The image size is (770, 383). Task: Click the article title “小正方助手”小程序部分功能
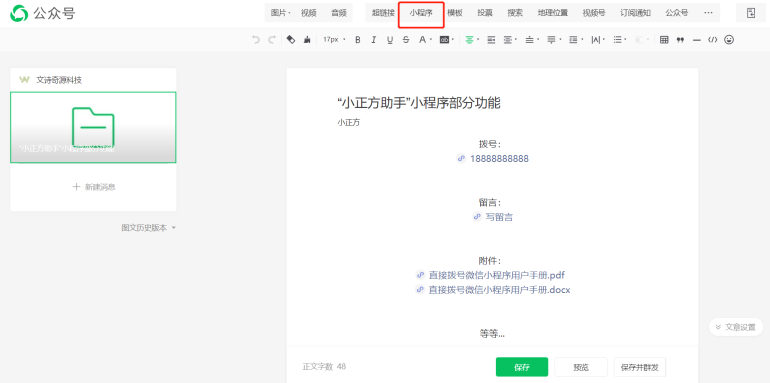click(419, 103)
